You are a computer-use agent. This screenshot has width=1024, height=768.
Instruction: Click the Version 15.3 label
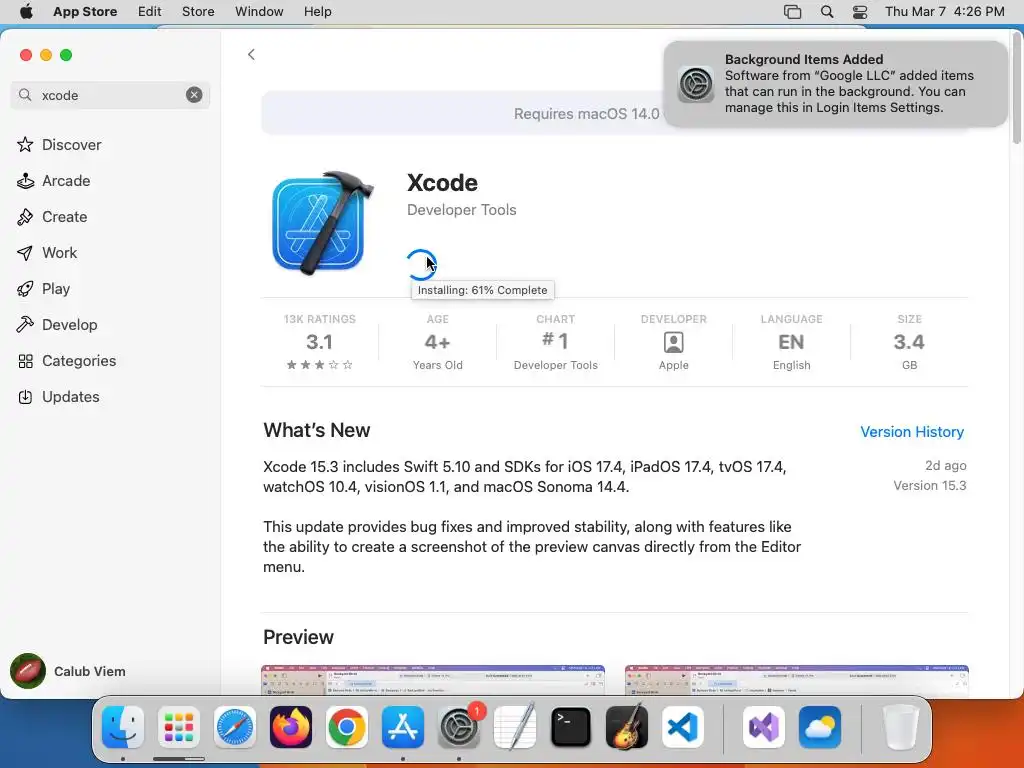[929, 485]
